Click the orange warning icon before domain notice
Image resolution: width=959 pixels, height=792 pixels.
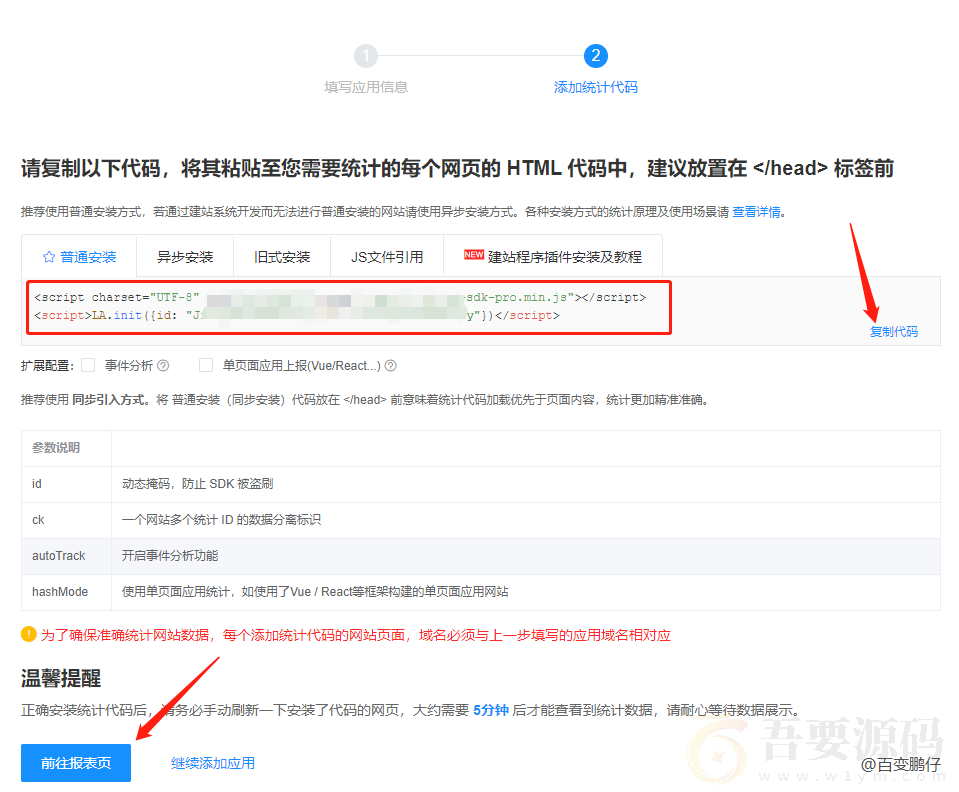click(x=29, y=634)
